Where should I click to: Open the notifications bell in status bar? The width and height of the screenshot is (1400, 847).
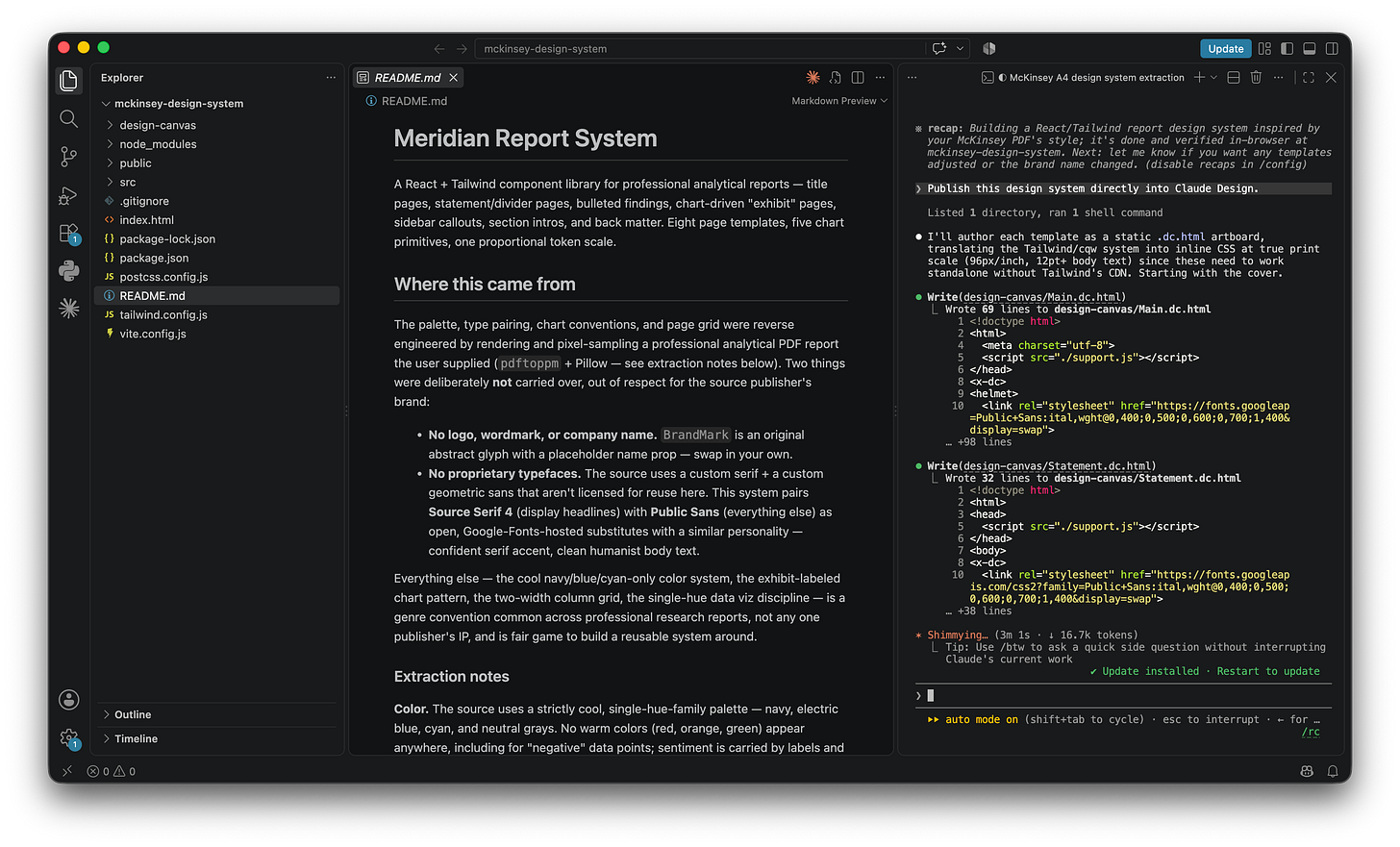point(1333,771)
